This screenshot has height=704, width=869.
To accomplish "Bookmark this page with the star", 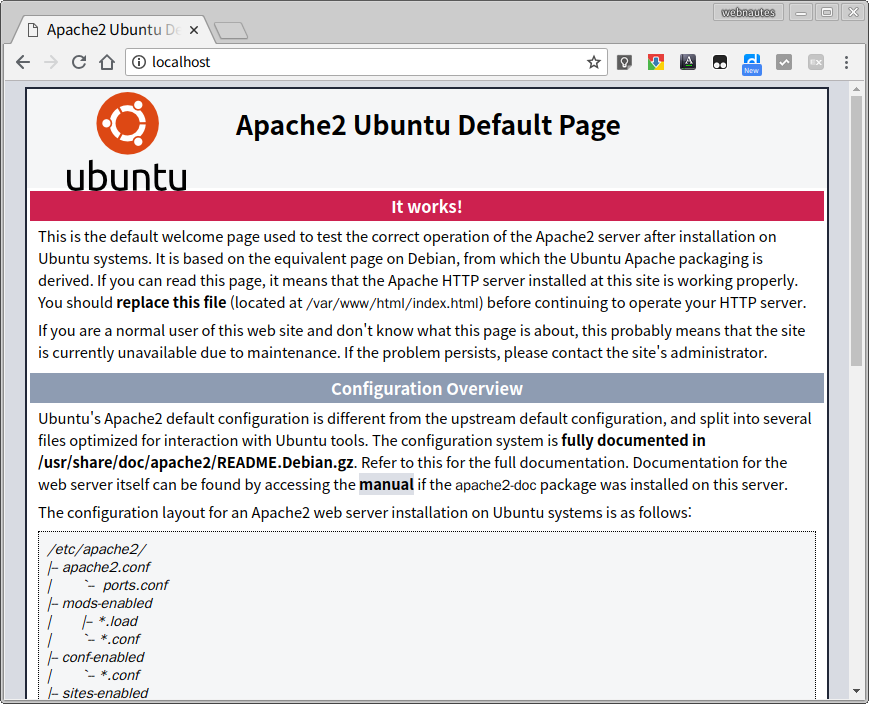I will click(x=594, y=62).
